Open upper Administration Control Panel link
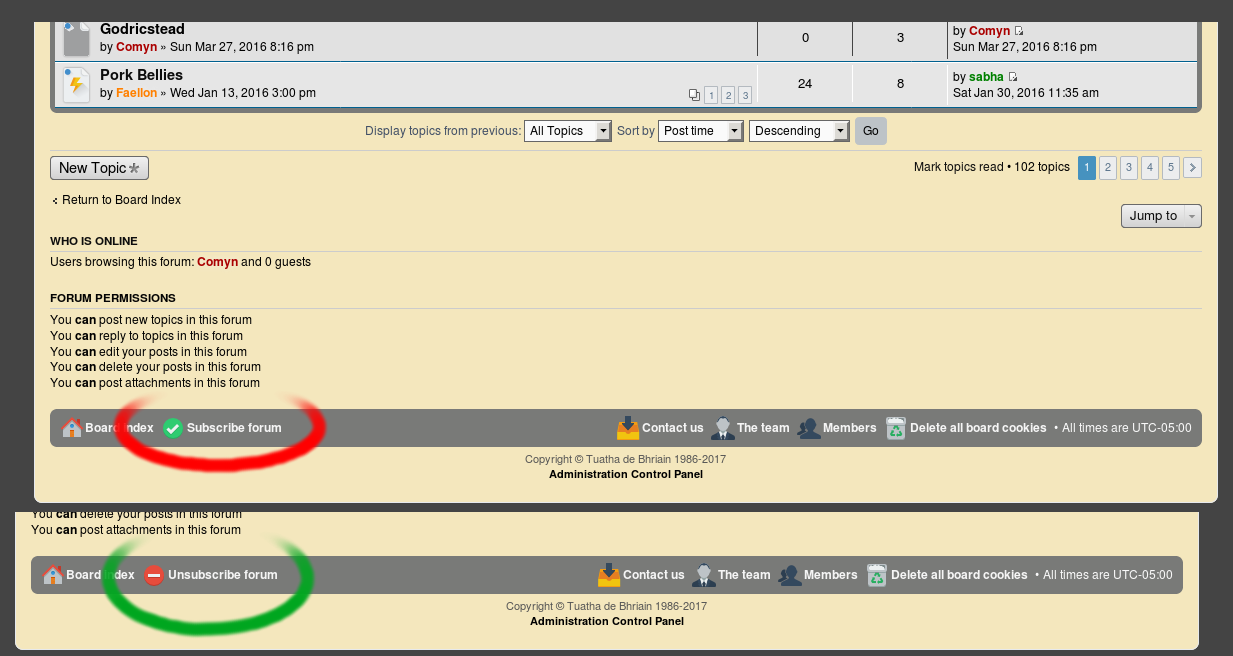Viewport: 1233px width, 656px height. (625, 474)
